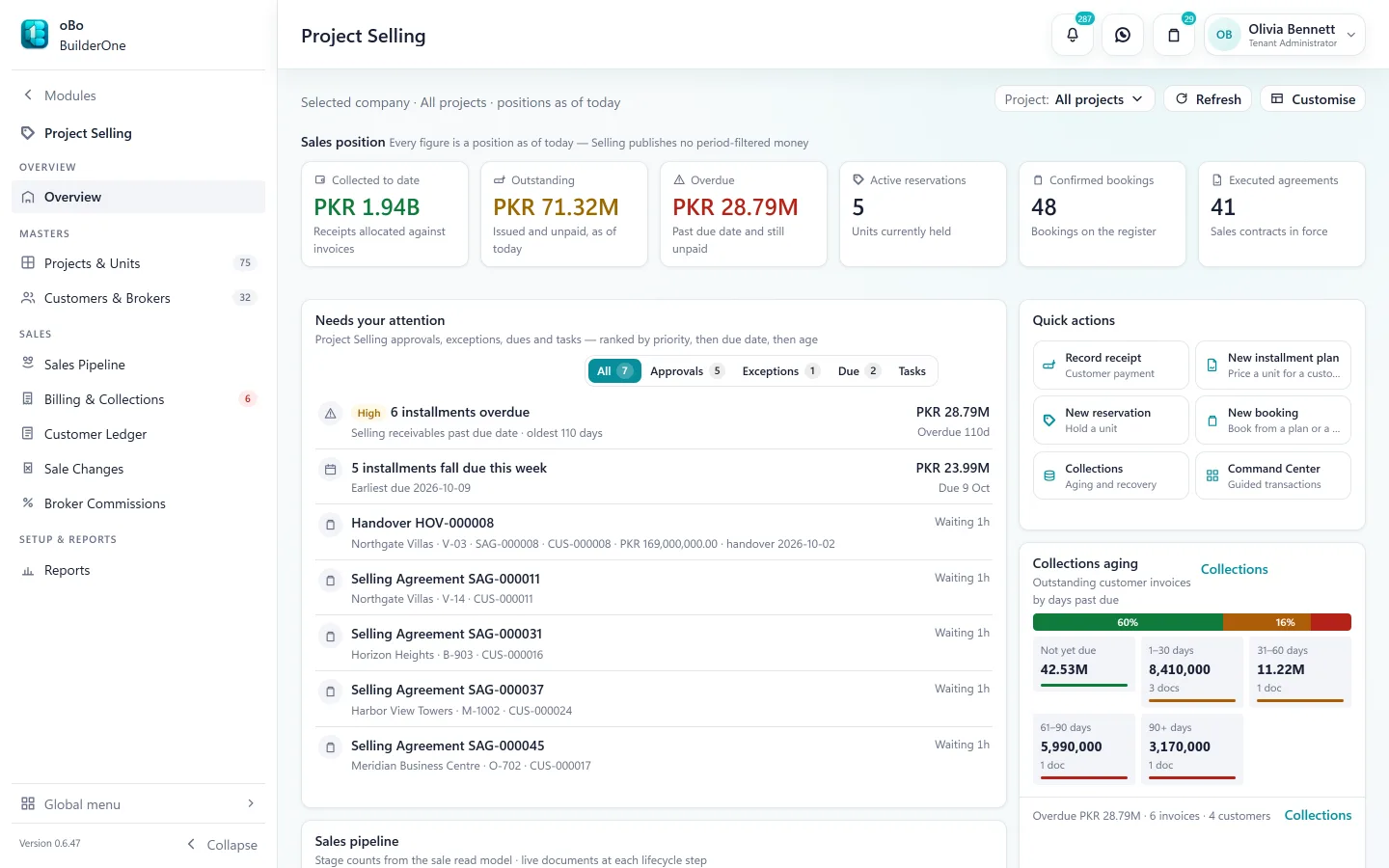Image resolution: width=1389 pixels, height=868 pixels.
Task: Open the Overdue PKR 28.79M card
Action: coord(744,214)
